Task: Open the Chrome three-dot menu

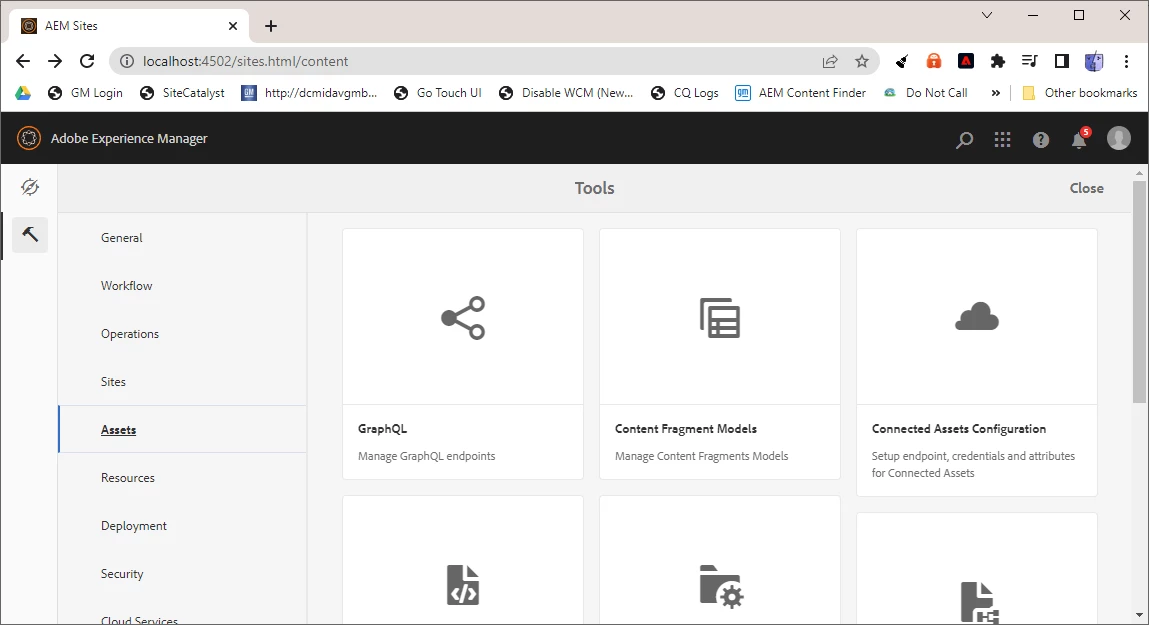Action: coord(1126,62)
